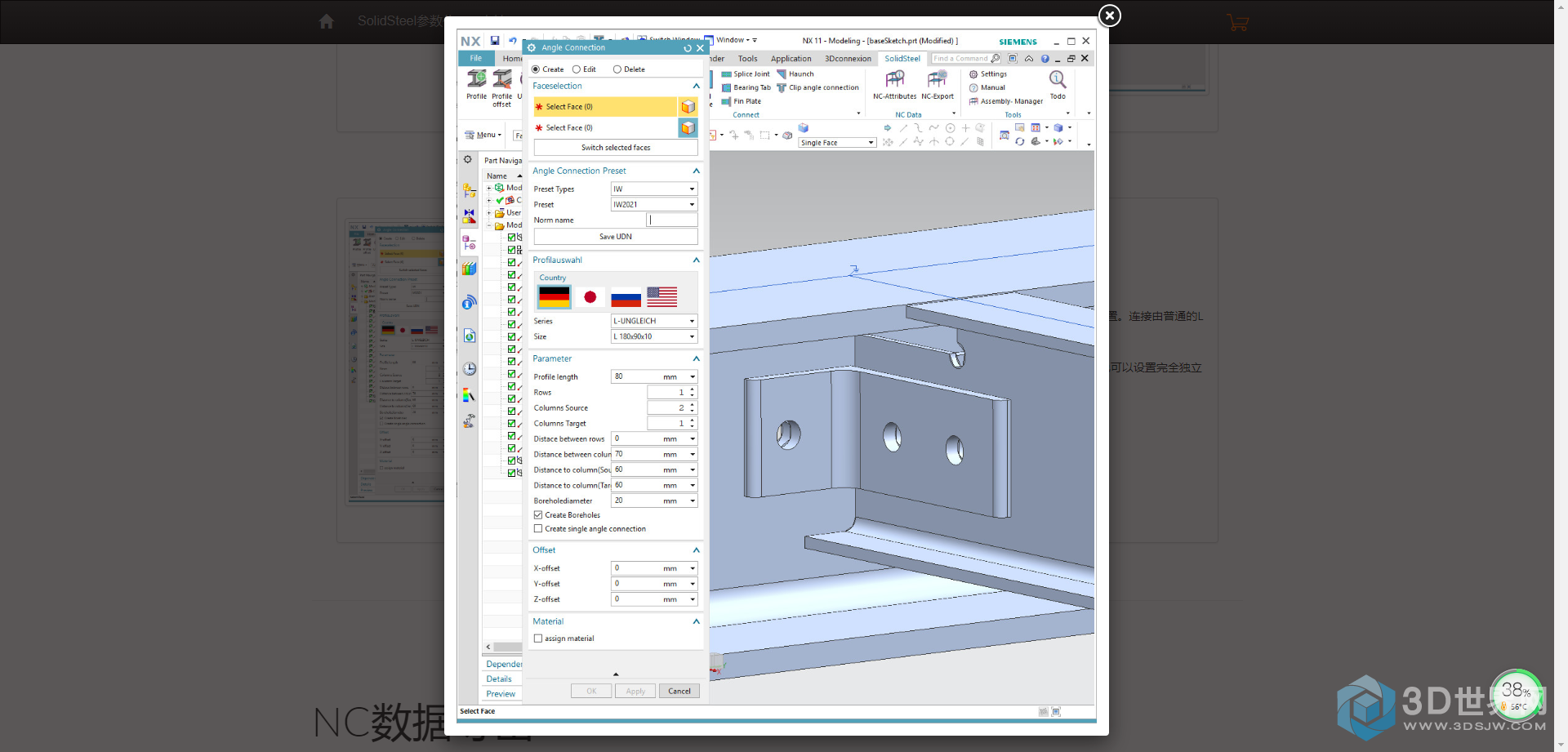
Task: Click the Profile length value field
Action: pyautogui.click(x=638, y=377)
